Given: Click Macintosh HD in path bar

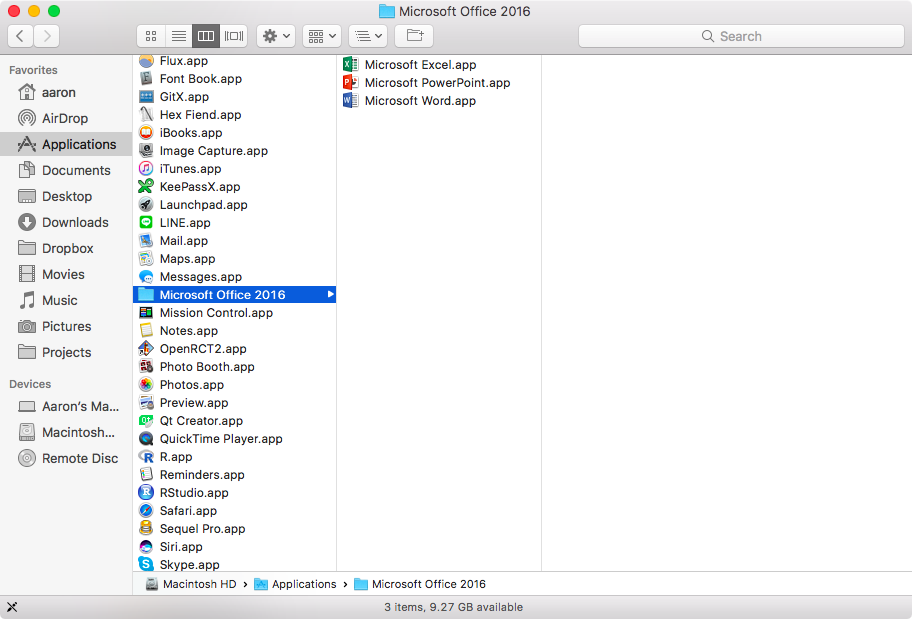Looking at the screenshot, I should 191,584.
